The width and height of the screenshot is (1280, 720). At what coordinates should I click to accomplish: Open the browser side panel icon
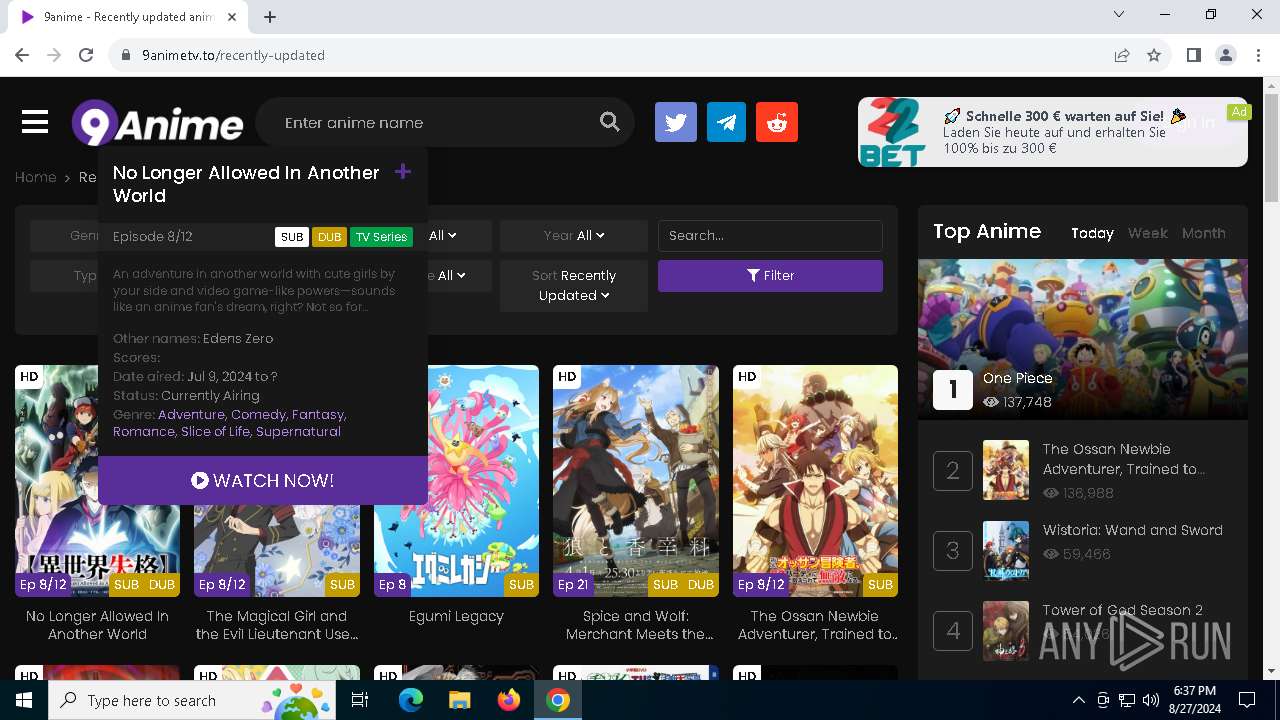point(1193,55)
